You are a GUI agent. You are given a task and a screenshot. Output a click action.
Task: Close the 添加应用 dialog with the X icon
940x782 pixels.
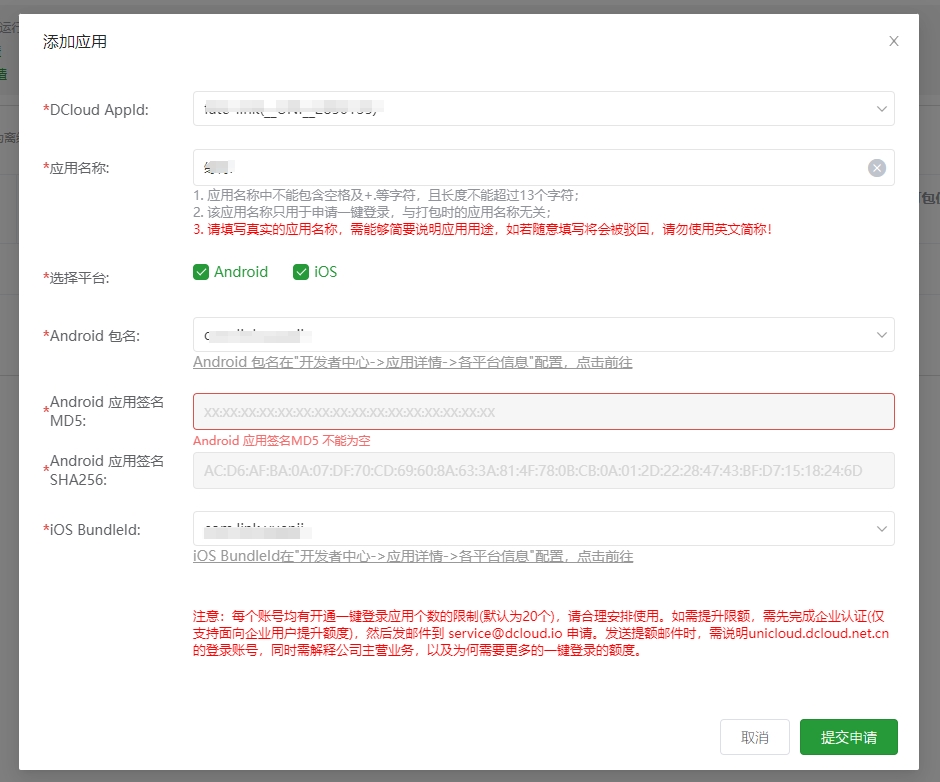pos(894,41)
